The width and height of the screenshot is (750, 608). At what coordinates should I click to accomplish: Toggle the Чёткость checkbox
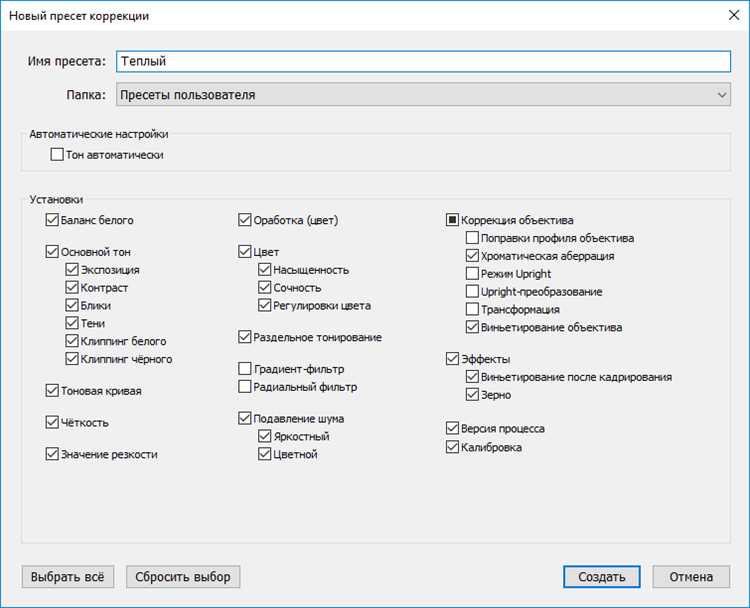52,422
